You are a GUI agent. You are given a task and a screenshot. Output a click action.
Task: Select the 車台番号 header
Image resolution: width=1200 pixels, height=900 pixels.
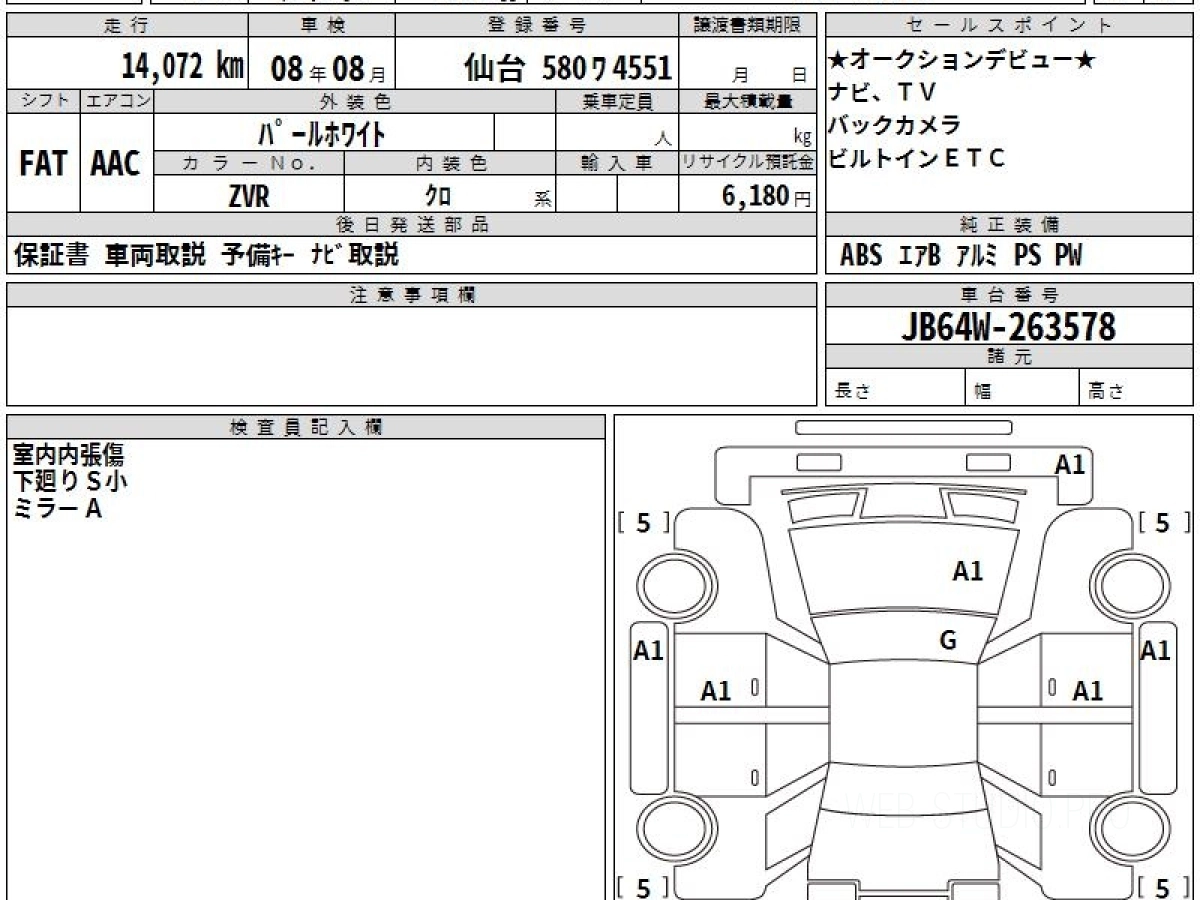[x=1009, y=294]
